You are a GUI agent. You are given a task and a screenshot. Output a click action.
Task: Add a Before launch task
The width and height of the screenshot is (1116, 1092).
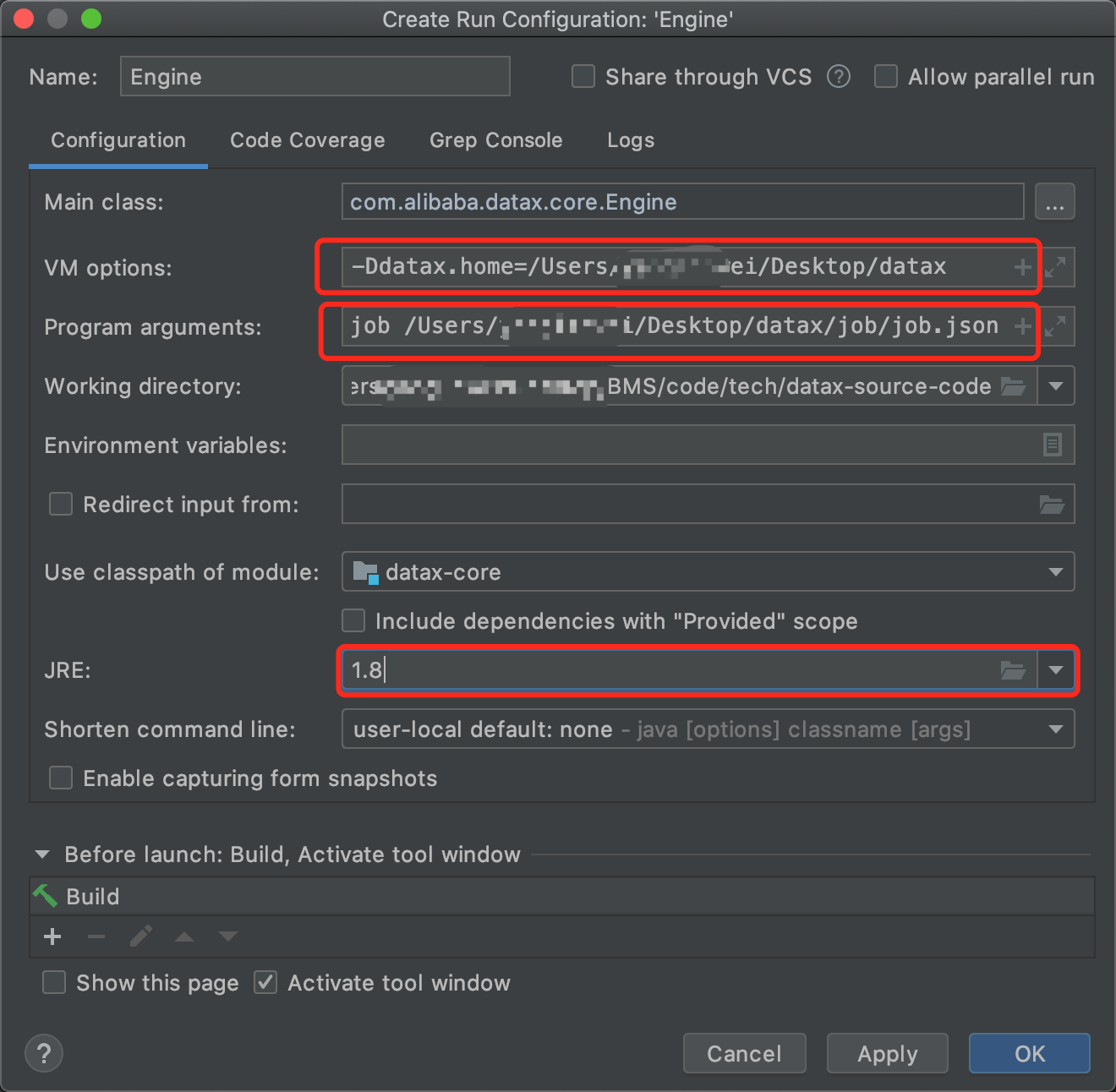coord(52,936)
